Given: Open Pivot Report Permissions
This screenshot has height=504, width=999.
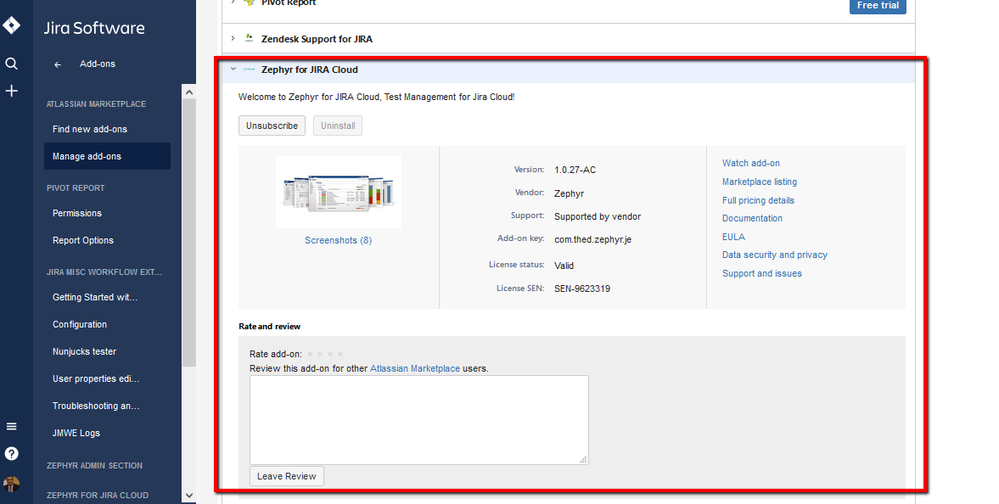Looking at the screenshot, I should (77, 213).
